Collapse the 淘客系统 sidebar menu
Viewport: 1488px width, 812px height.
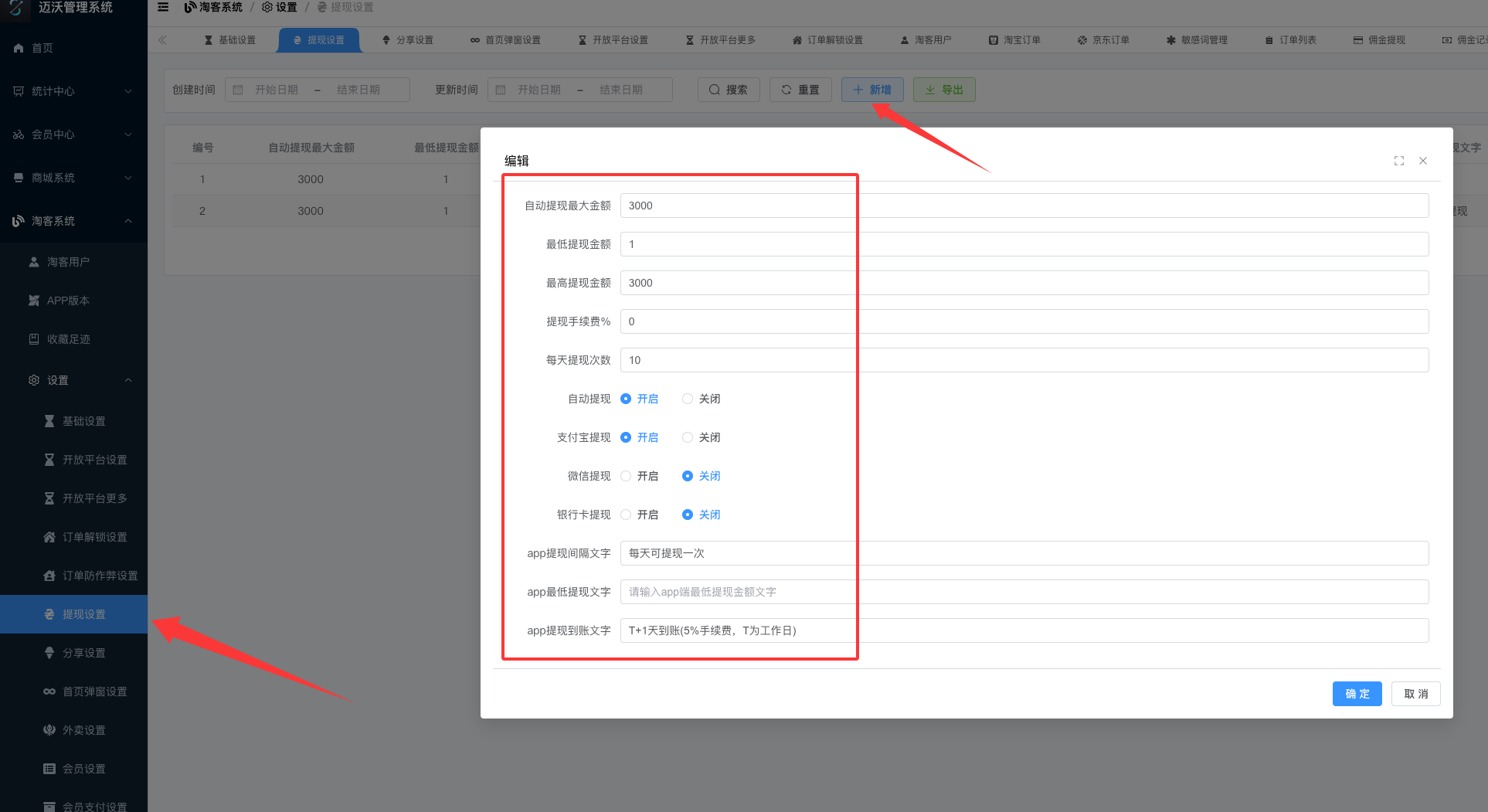coord(73,221)
